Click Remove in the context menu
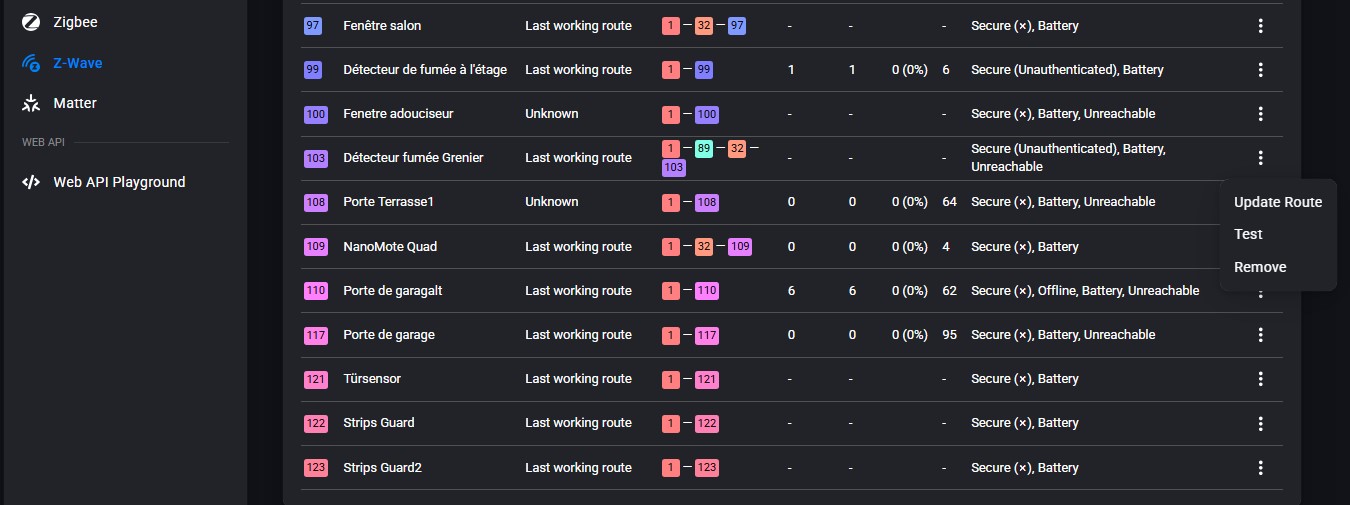Viewport: 1350px width, 505px height. coord(1260,267)
